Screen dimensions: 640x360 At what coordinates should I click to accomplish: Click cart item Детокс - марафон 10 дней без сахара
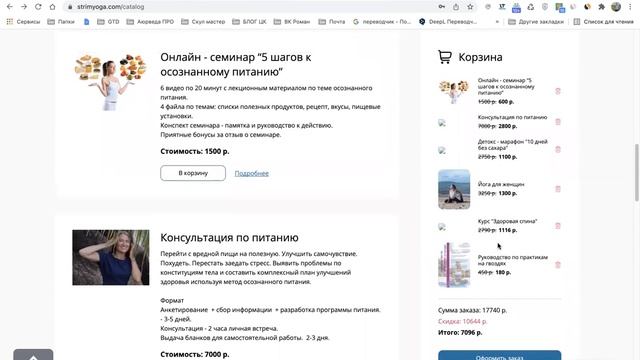513,144
